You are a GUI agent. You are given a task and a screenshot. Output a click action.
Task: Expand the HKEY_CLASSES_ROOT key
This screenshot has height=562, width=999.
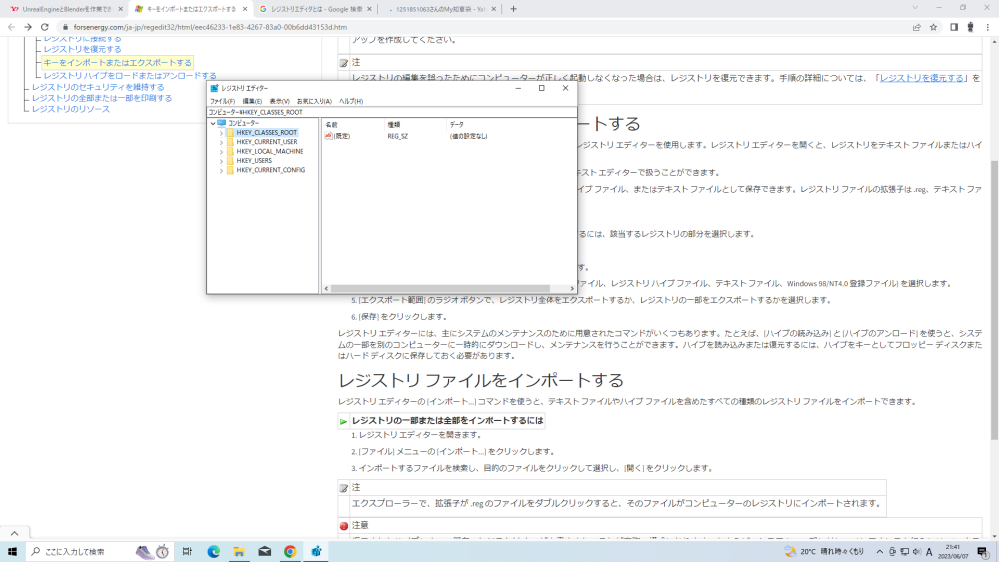coord(221,133)
